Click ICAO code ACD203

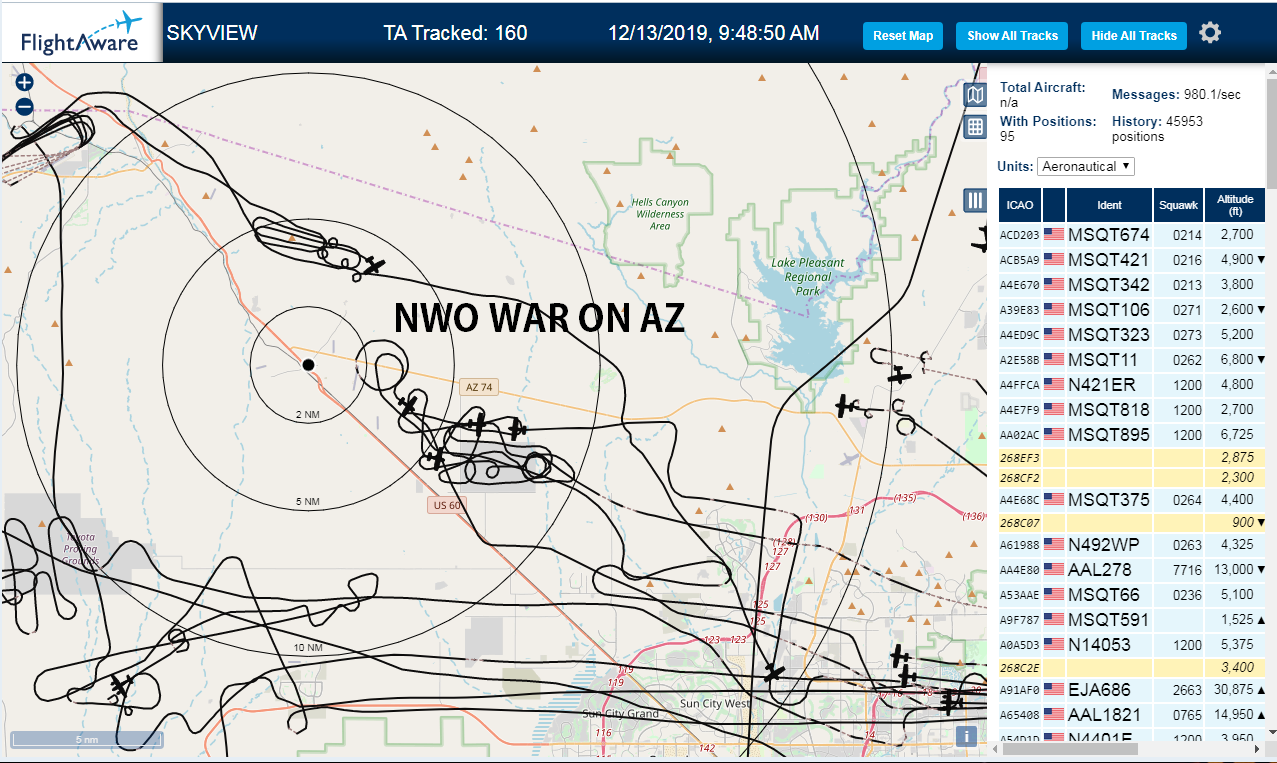1020,236
